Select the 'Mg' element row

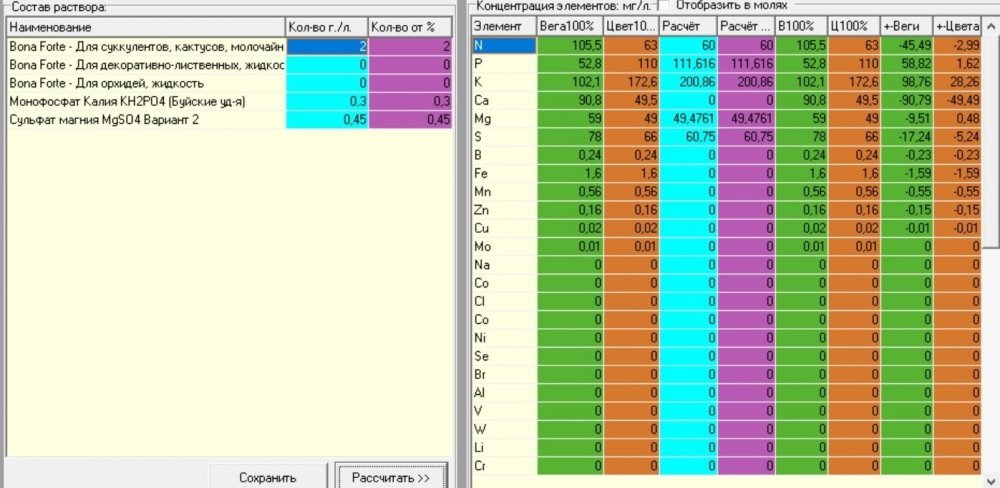(726, 119)
